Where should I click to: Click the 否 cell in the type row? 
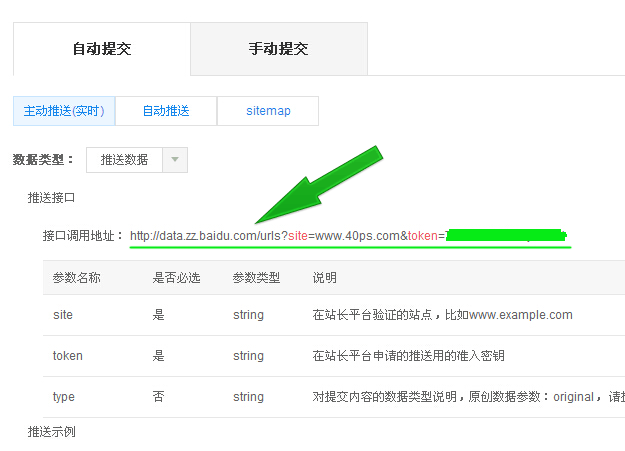click(x=158, y=397)
